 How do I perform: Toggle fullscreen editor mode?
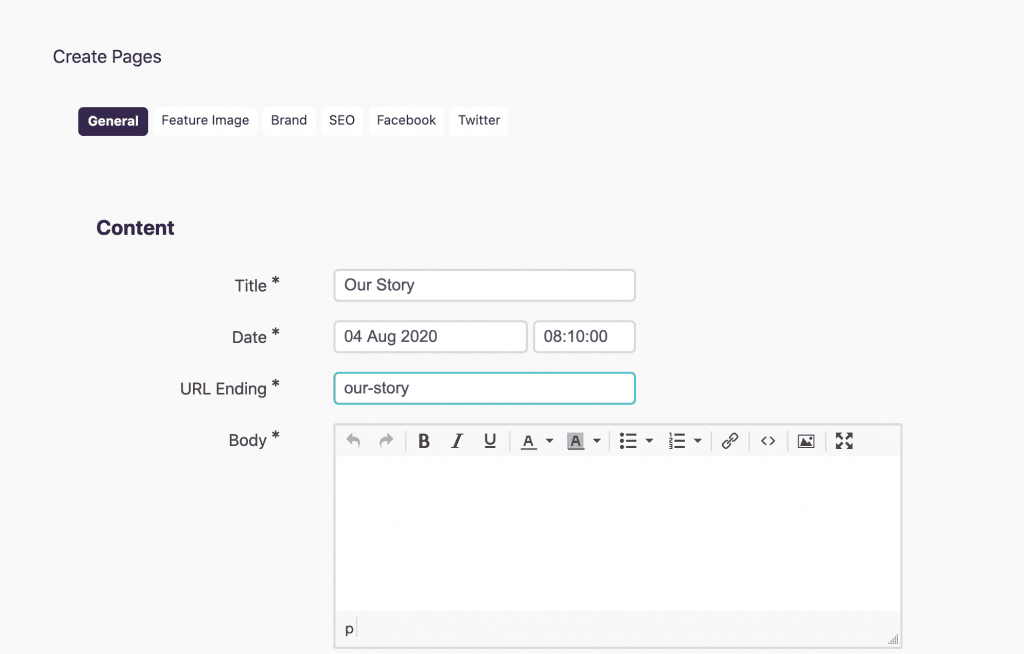coord(844,441)
